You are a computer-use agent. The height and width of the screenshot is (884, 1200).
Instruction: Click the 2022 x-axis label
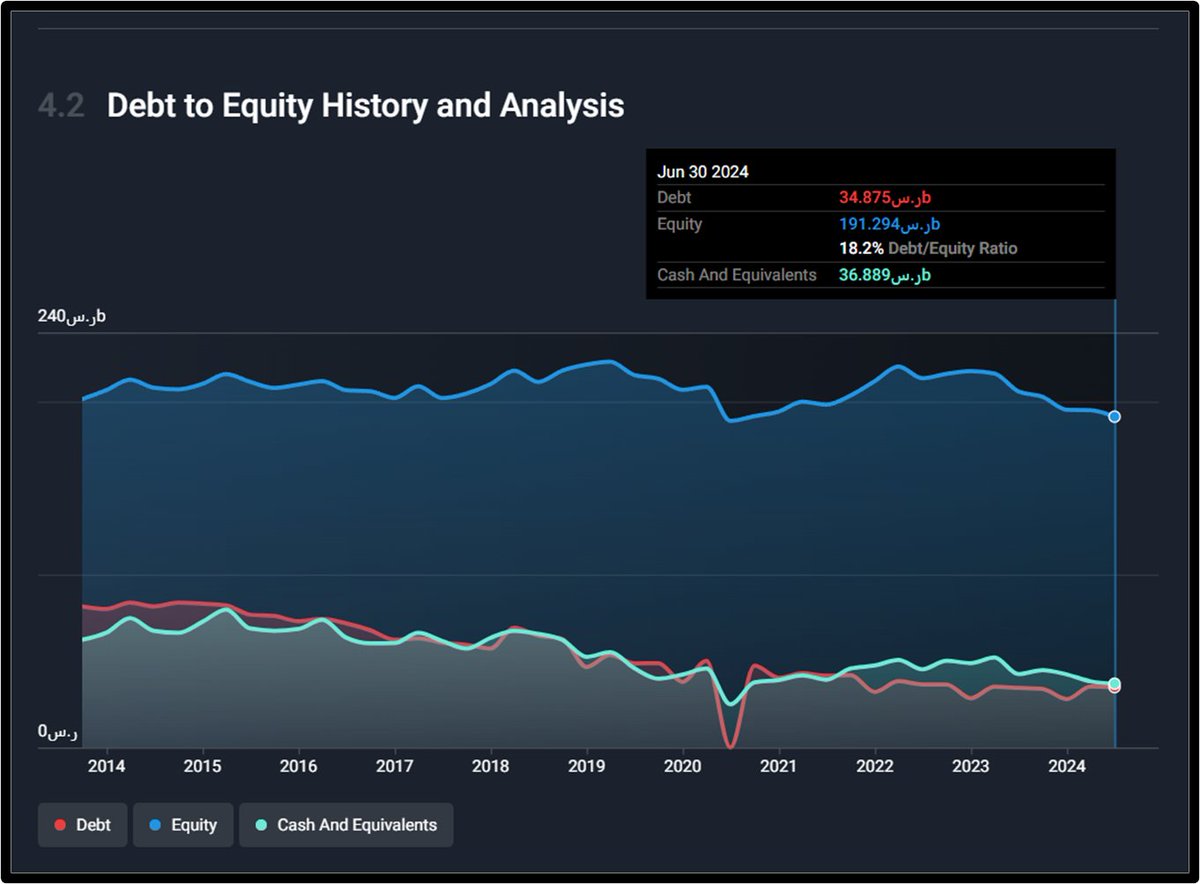875,766
